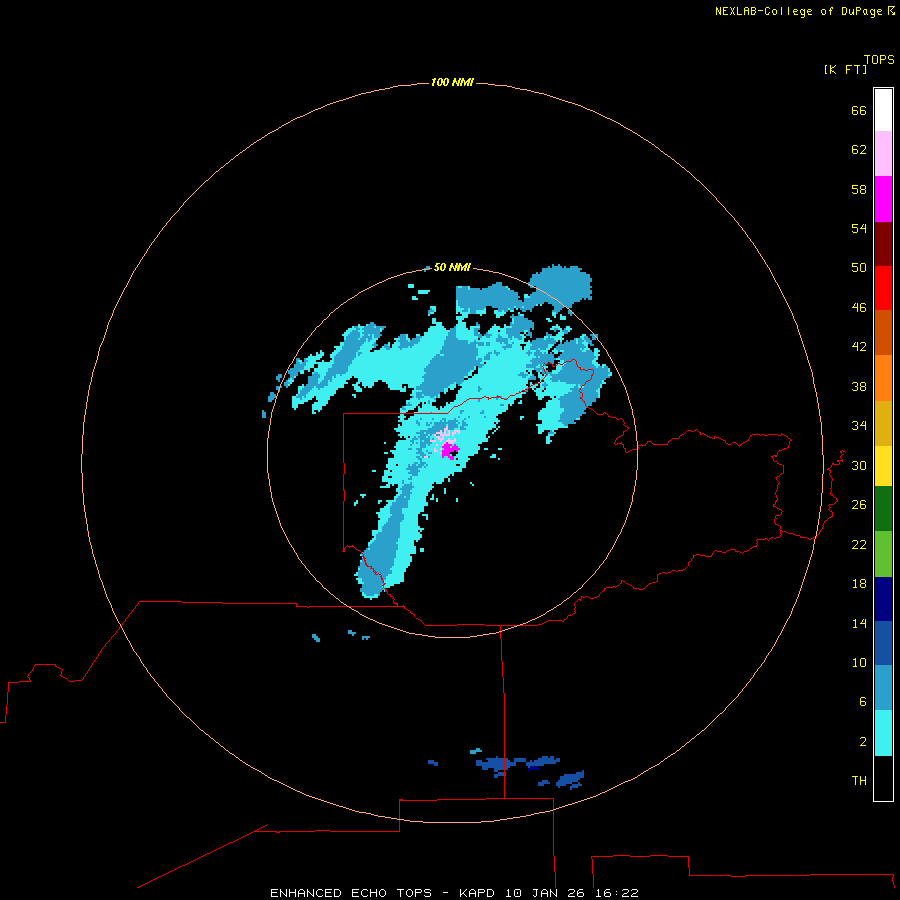Click the legend value 30

click(859, 465)
